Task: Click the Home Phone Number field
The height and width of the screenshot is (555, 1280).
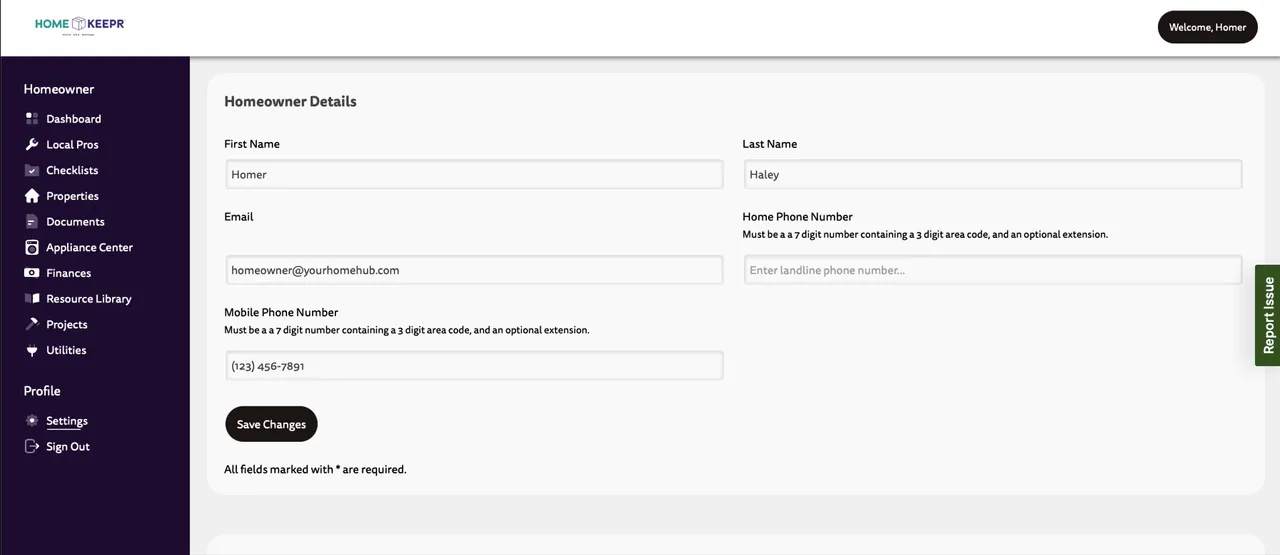Action: coord(992,270)
